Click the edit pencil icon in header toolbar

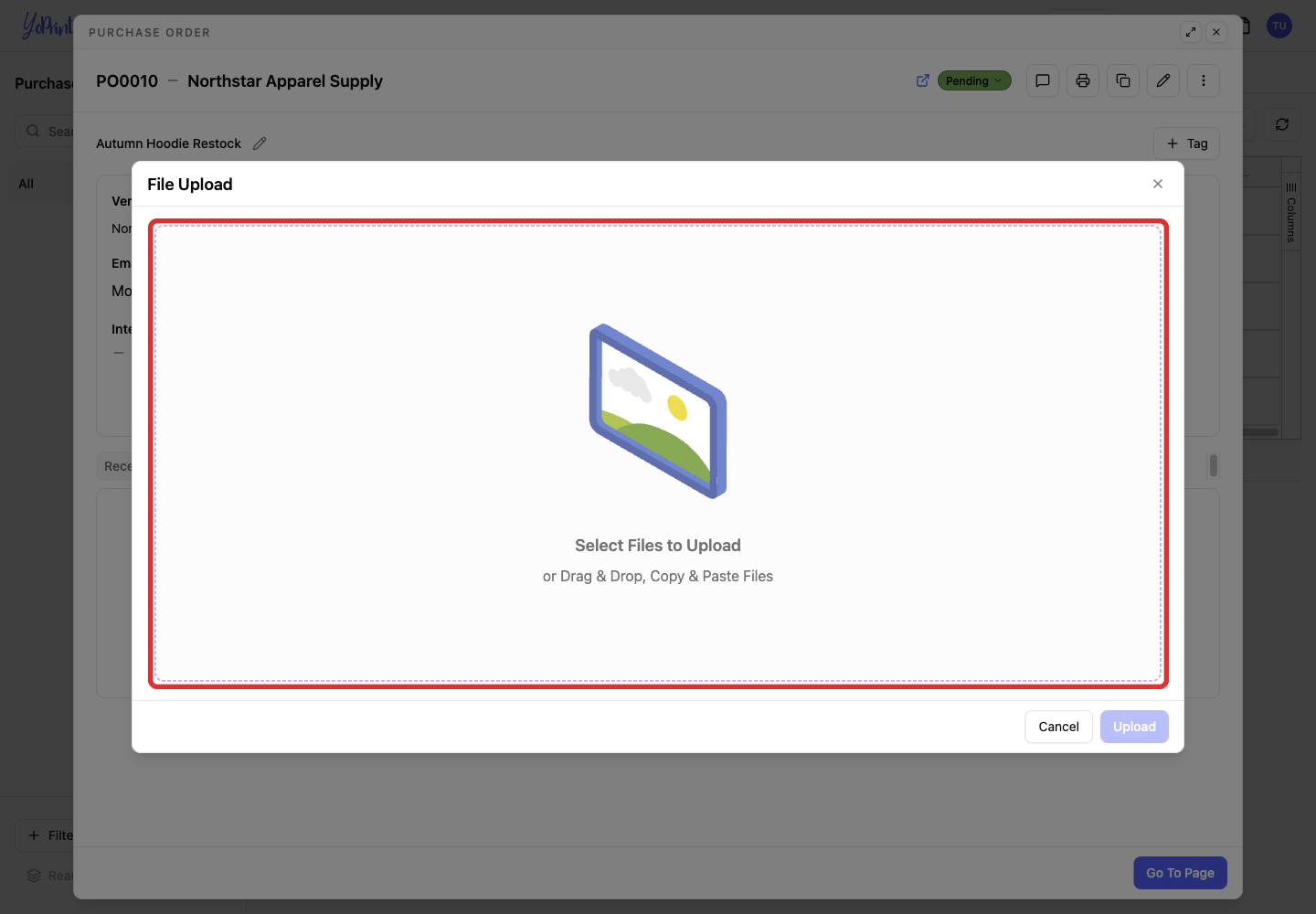[x=1163, y=80]
